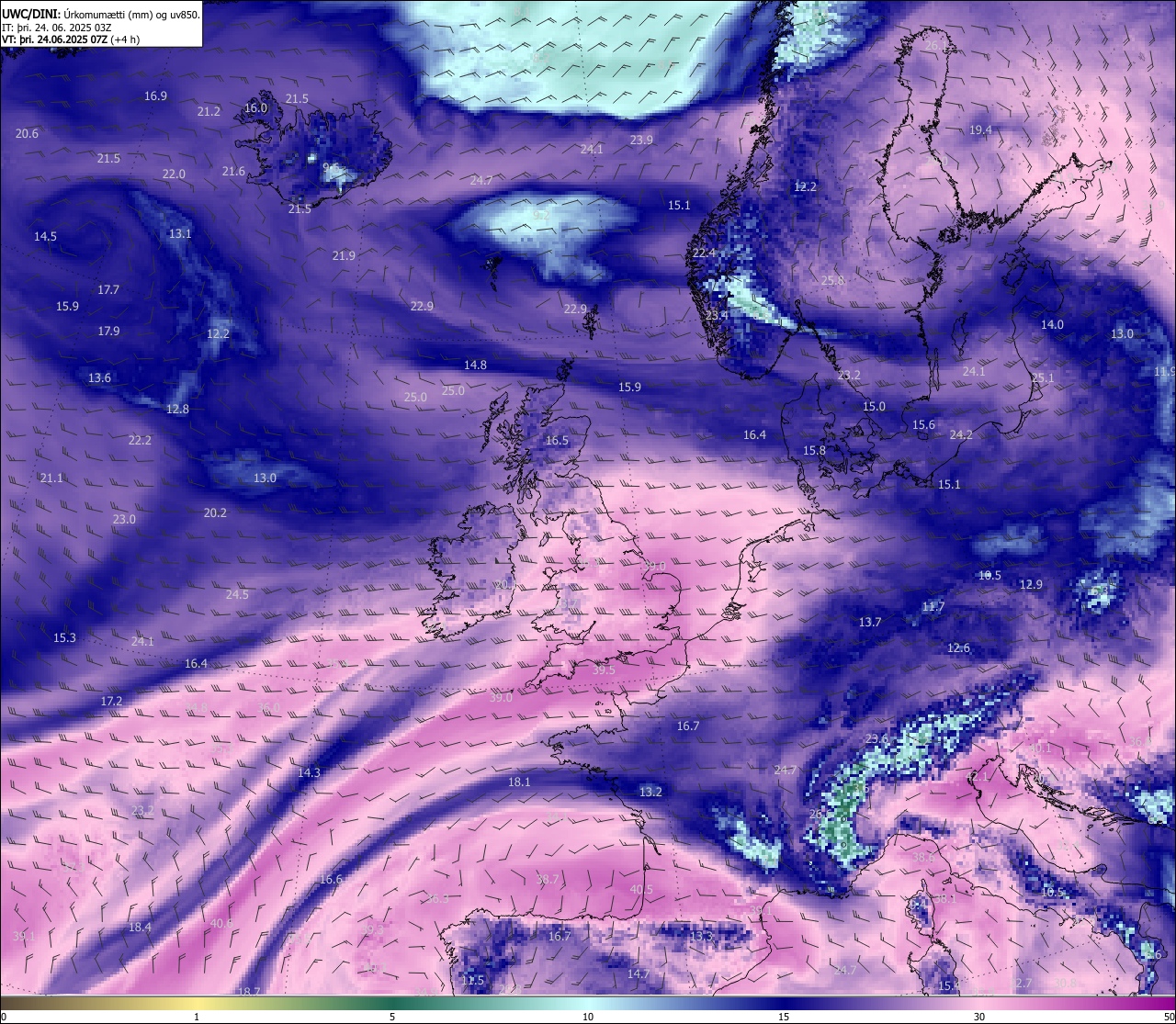The width and height of the screenshot is (1176, 1024).
Task: Click the map value 15.6
Action: (923, 425)
